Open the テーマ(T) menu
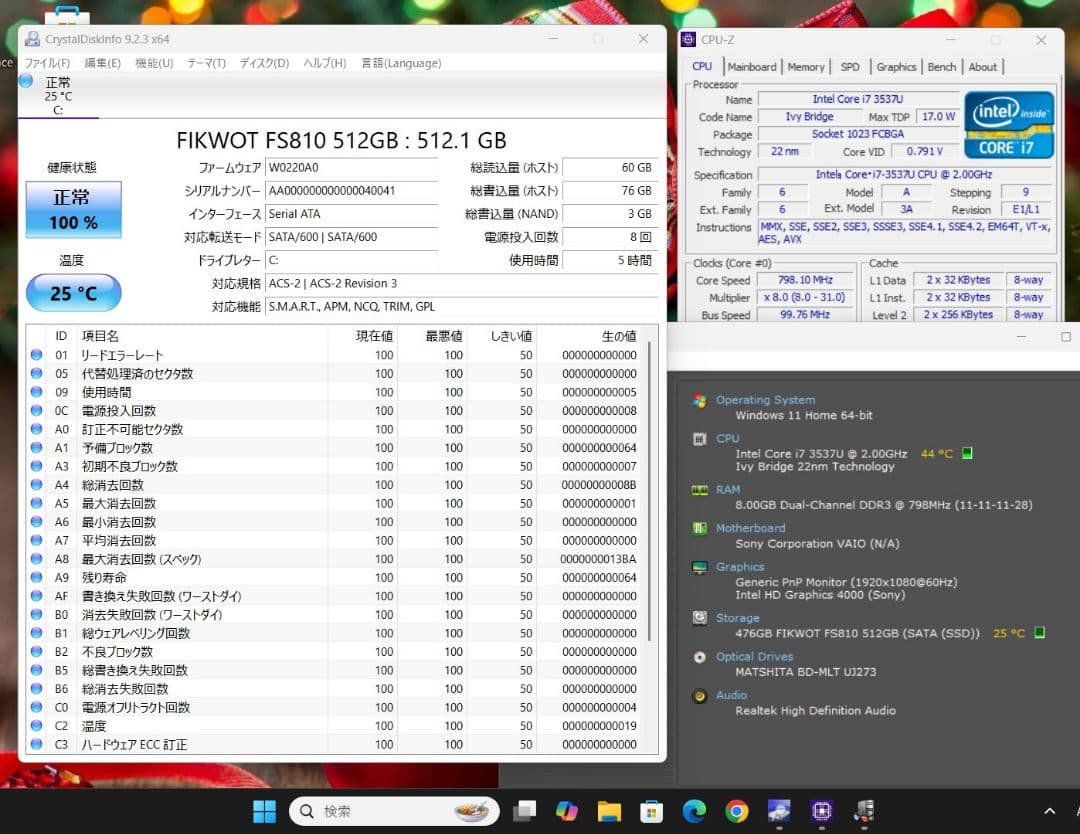This screenshot has height=834, width=1080. pos(204,62)
